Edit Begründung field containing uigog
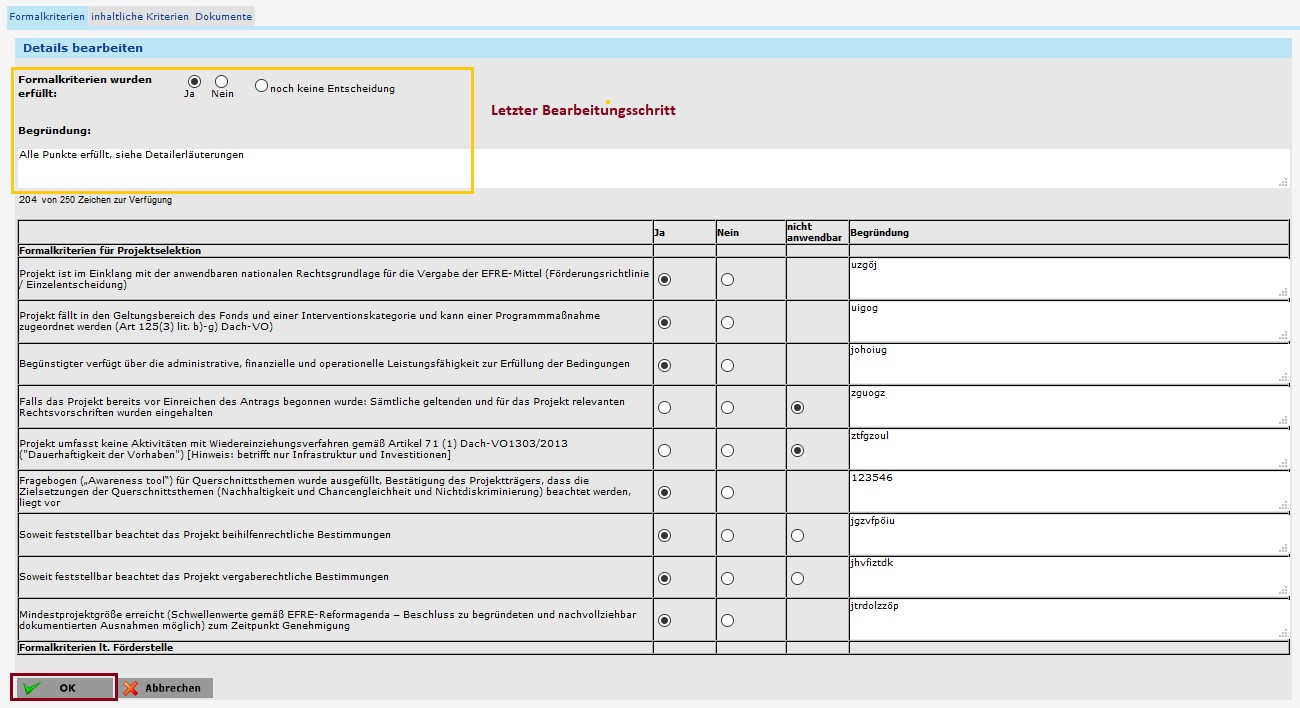 pos(1069,321)
